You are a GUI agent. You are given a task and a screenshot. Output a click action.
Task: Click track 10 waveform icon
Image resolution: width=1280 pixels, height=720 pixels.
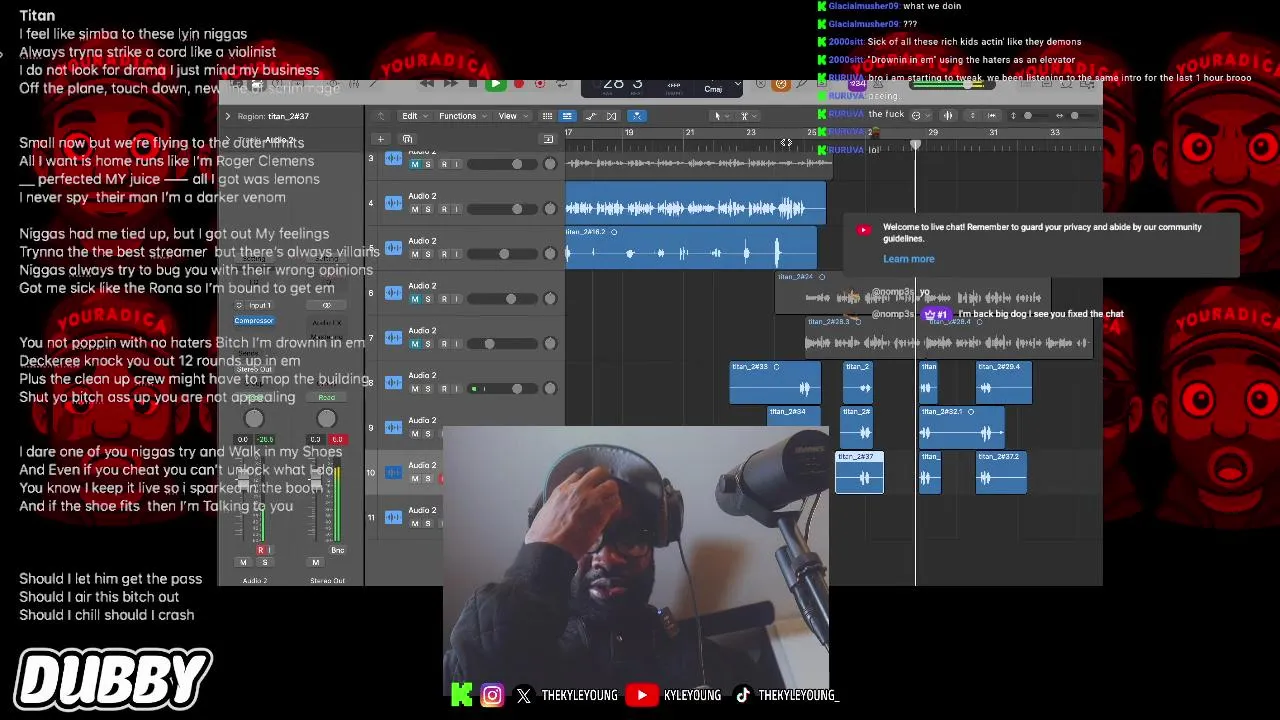(394, 472)
